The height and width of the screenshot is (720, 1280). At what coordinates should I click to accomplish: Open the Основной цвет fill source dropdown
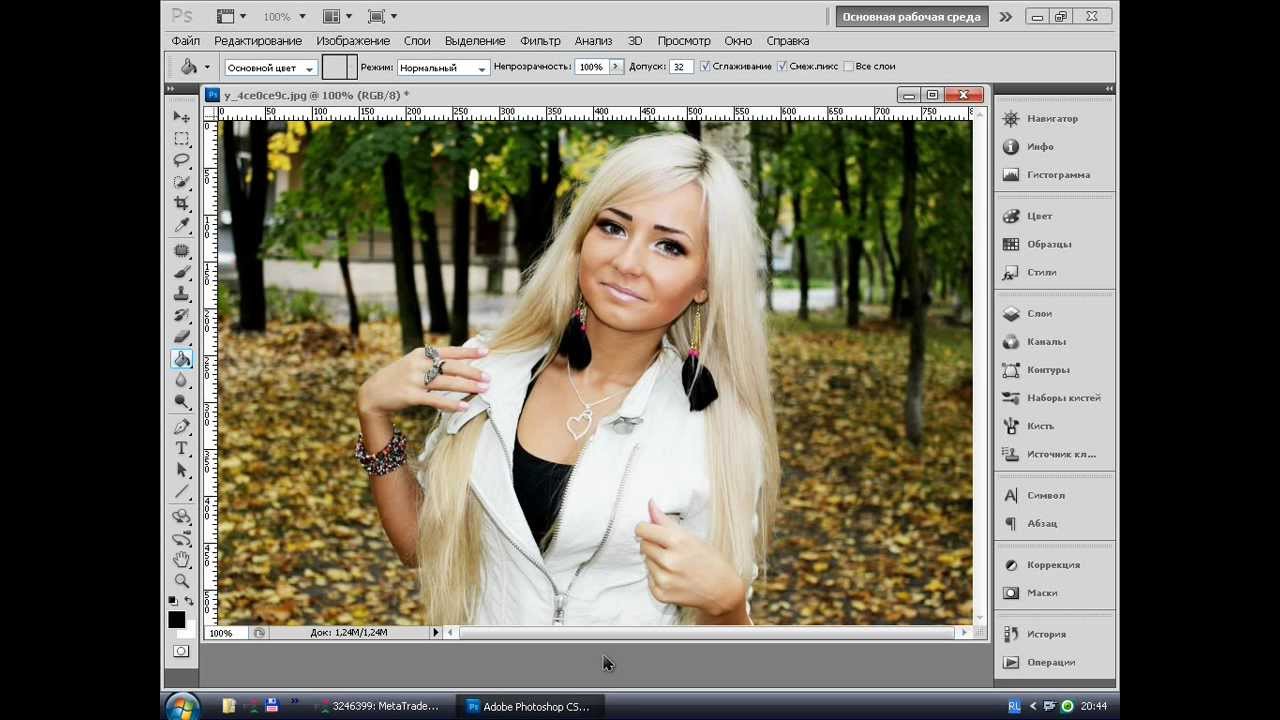click(x=270, y=67)
